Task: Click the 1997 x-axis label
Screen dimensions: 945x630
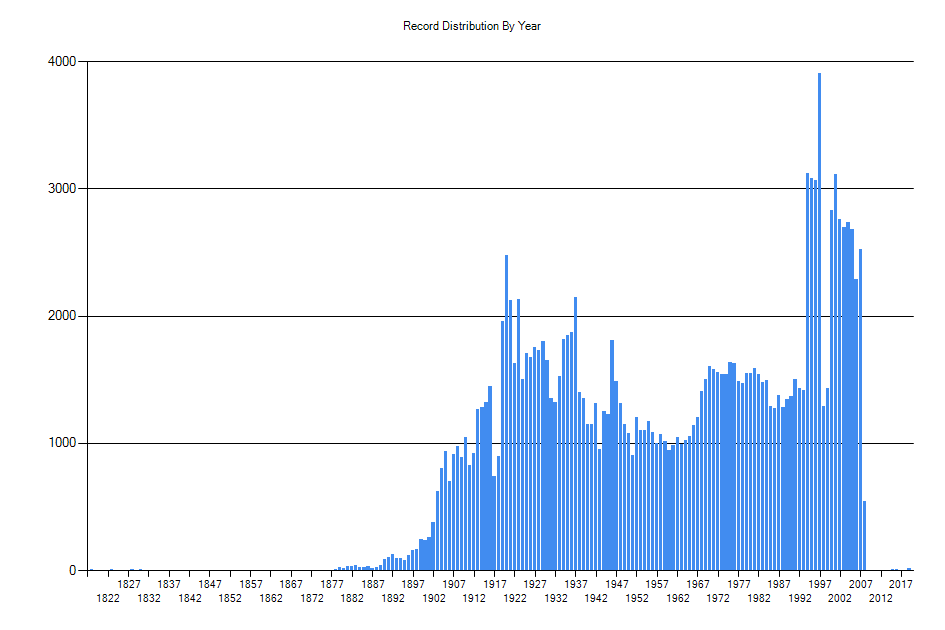Action: pyautogui.click(x=820, y=584)
